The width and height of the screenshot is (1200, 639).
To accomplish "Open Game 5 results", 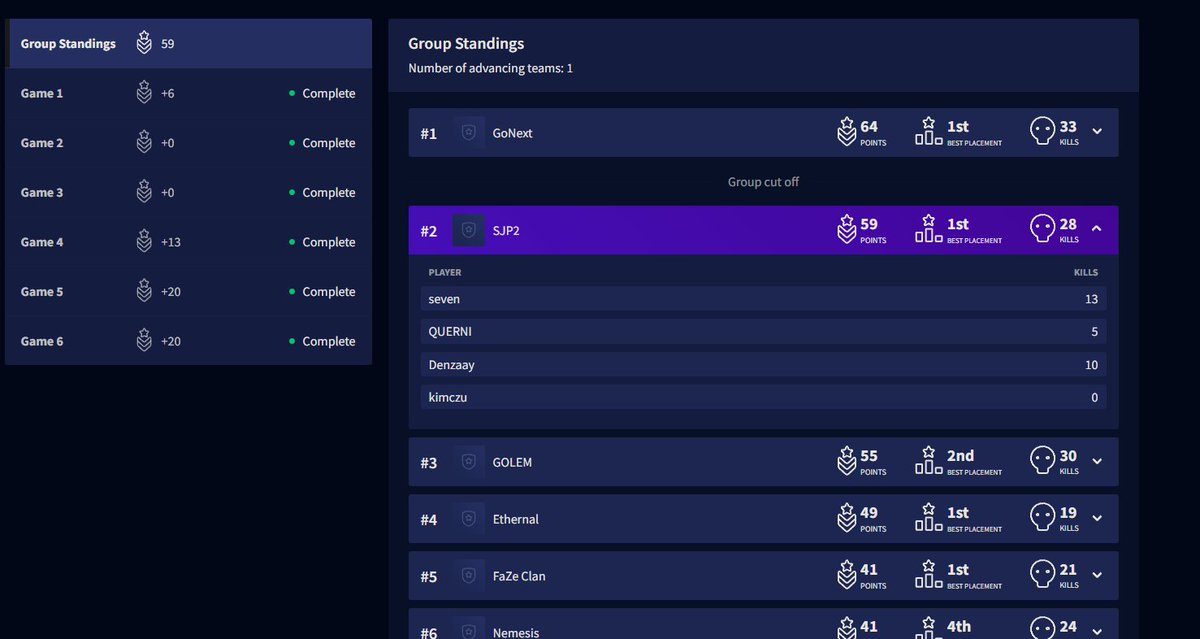I will click(189, 291).
